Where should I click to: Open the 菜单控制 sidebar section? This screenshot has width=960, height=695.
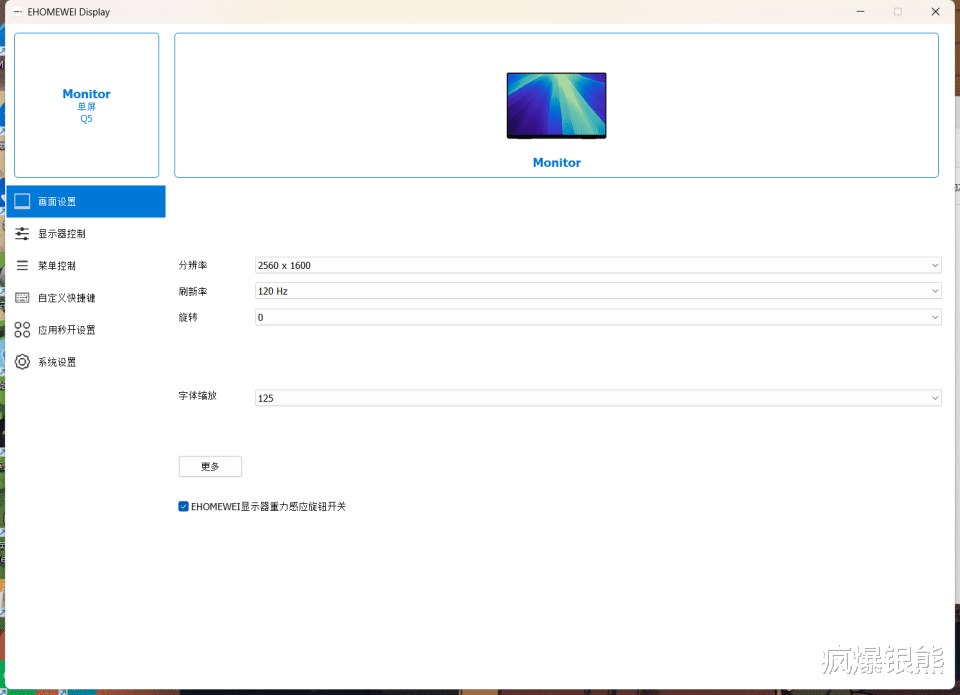86,266
